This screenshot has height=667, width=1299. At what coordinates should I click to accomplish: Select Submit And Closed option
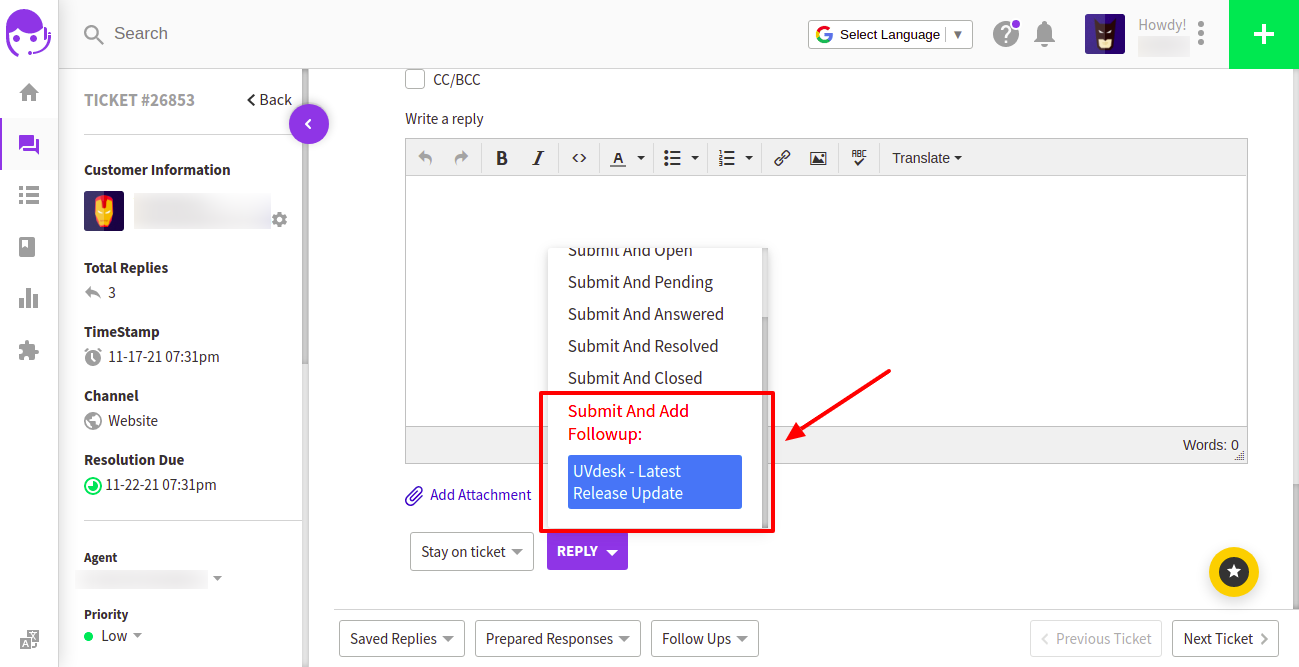[635, 378]
